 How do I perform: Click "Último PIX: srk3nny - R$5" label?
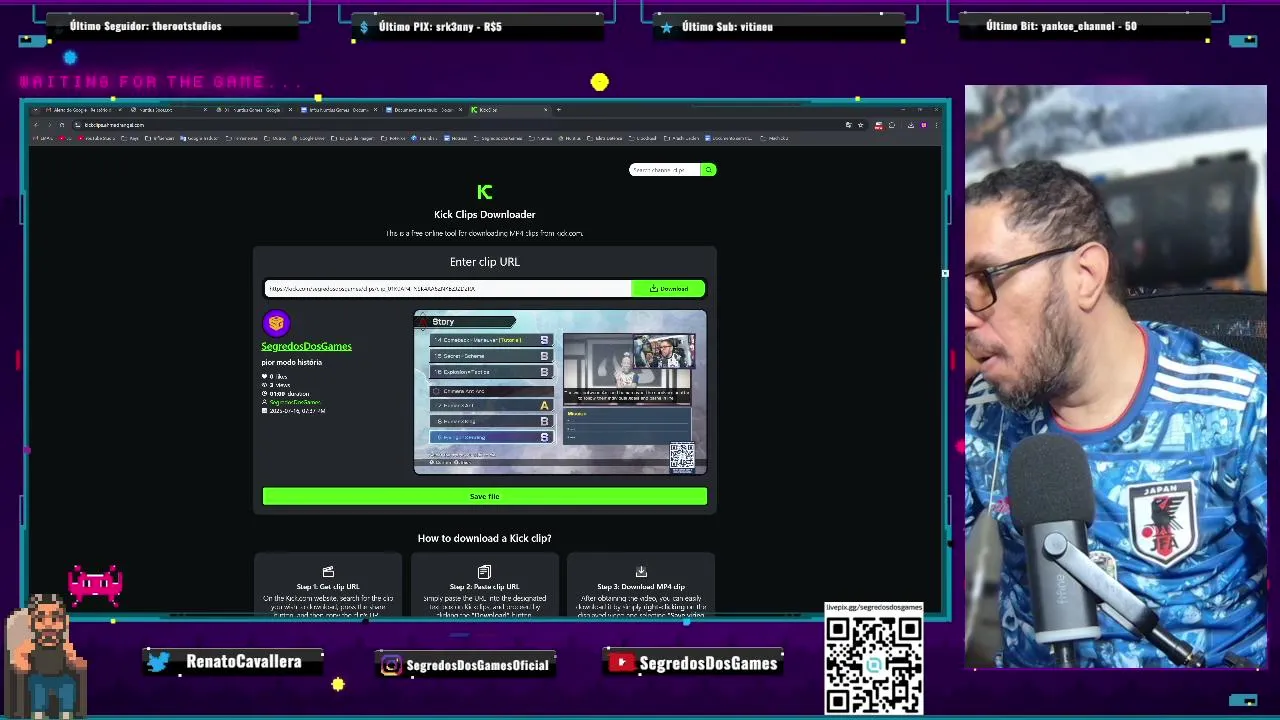click(x=440, y=27)
